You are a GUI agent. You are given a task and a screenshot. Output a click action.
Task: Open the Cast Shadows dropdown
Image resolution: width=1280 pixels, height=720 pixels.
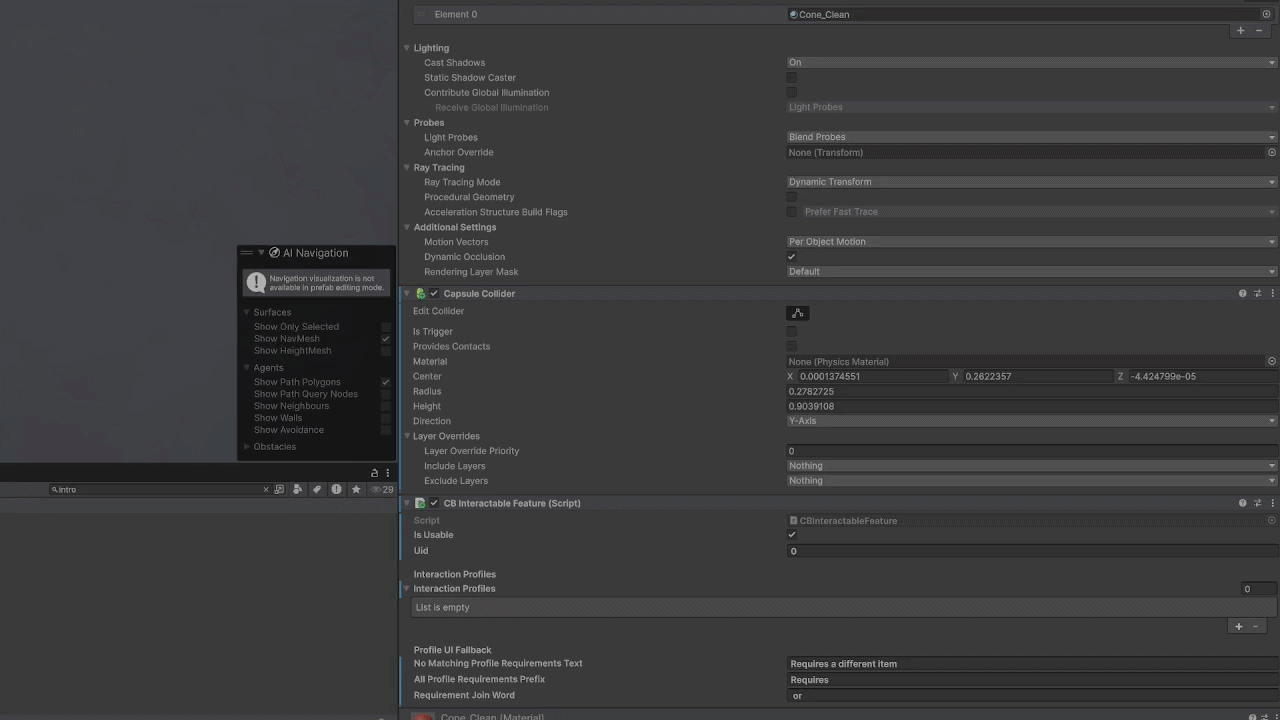(x=1032, y=62)
